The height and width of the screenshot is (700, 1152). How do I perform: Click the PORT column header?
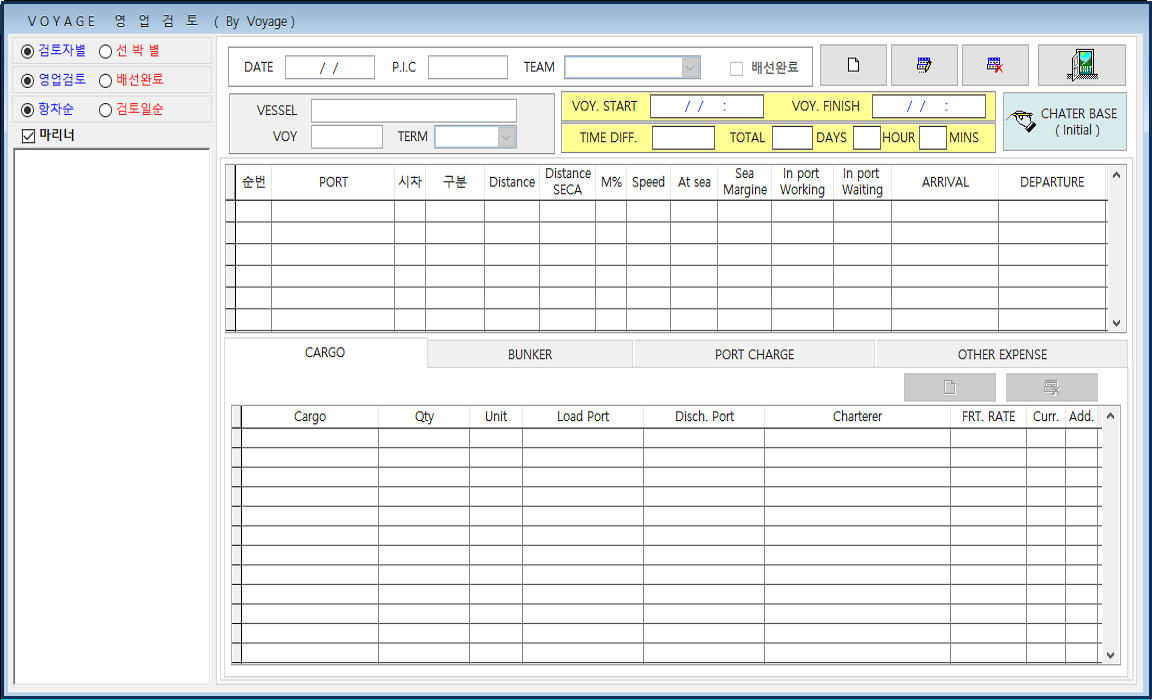334,182
